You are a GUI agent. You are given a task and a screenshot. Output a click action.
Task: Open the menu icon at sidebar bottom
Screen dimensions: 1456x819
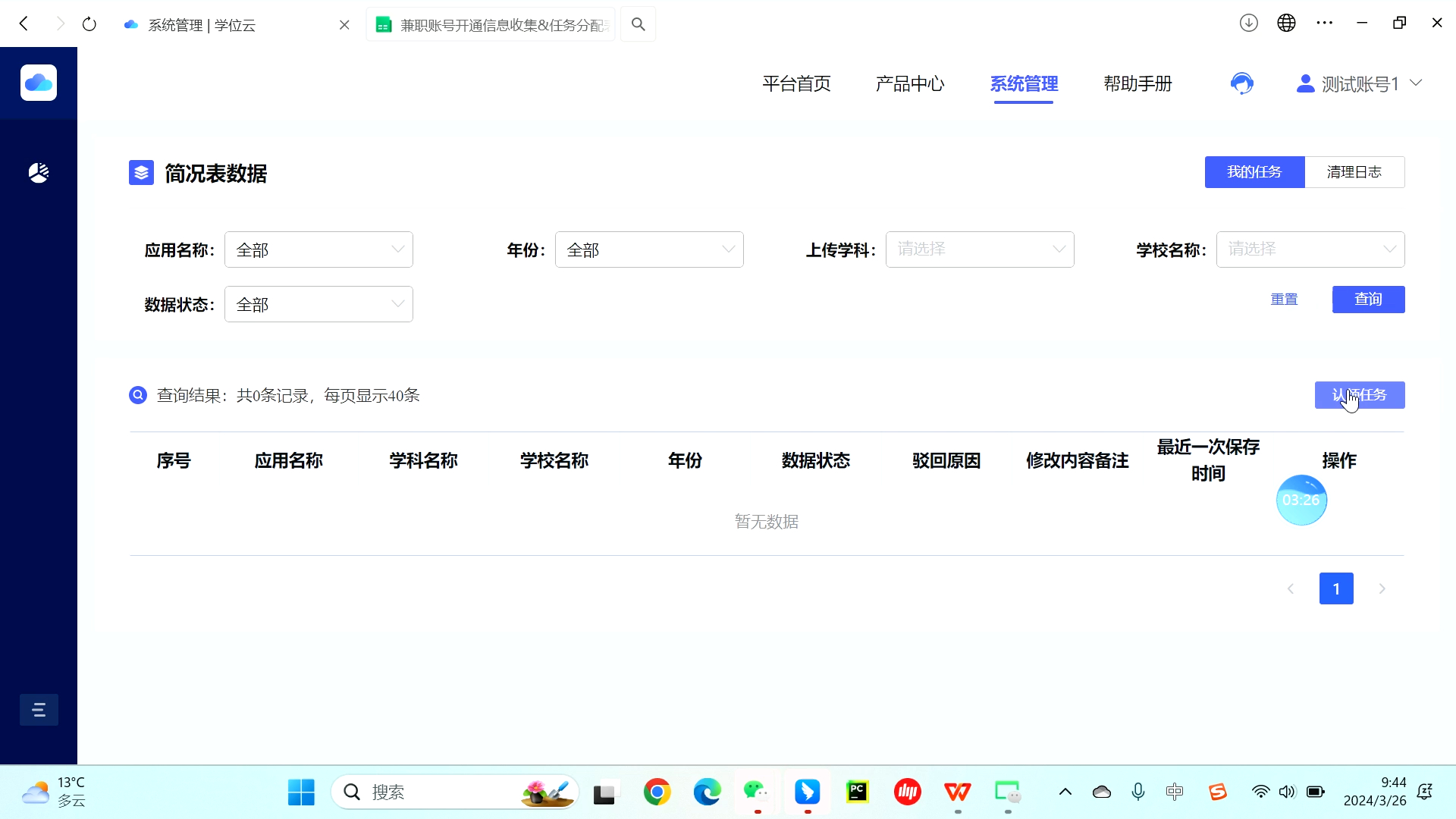point(39,709)
